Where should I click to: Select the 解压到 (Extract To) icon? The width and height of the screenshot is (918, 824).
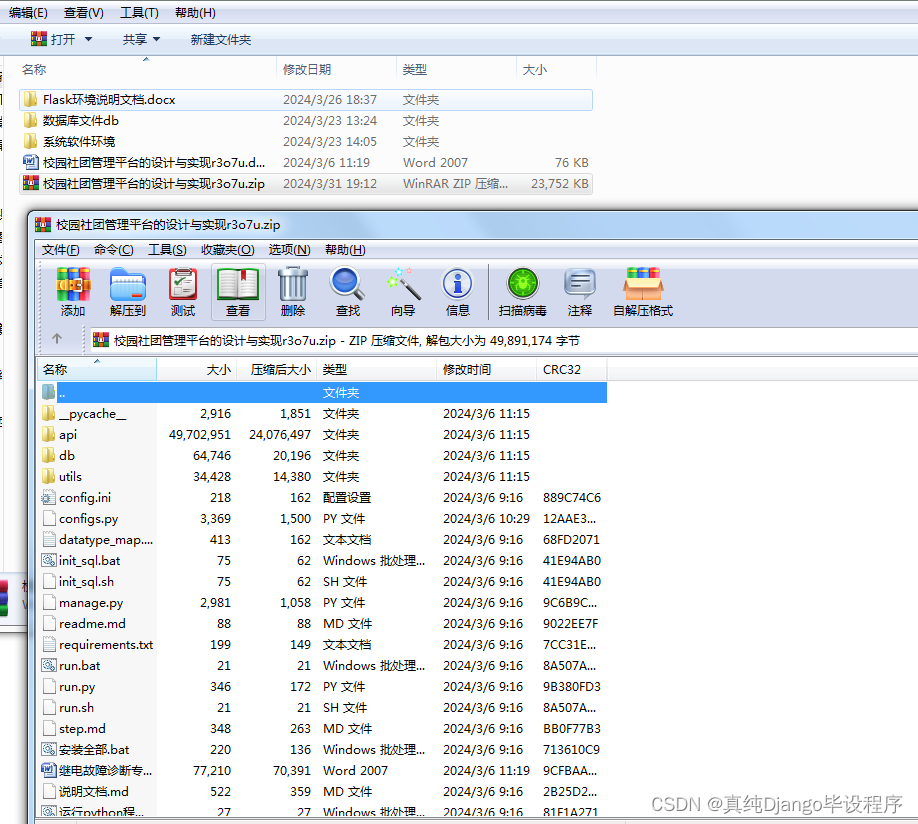pyautogui.click(x=128, y=291)
